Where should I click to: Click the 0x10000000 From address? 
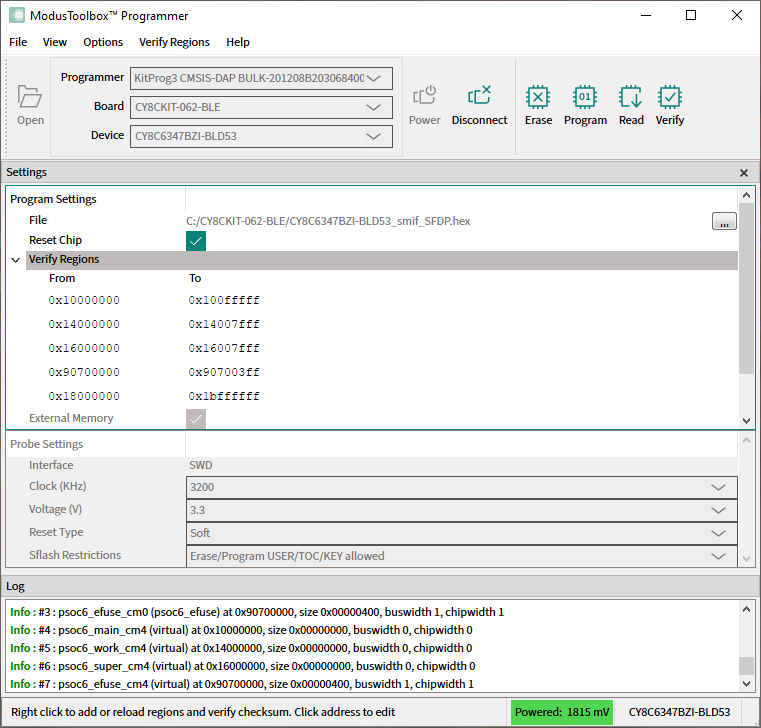(84, 301)
